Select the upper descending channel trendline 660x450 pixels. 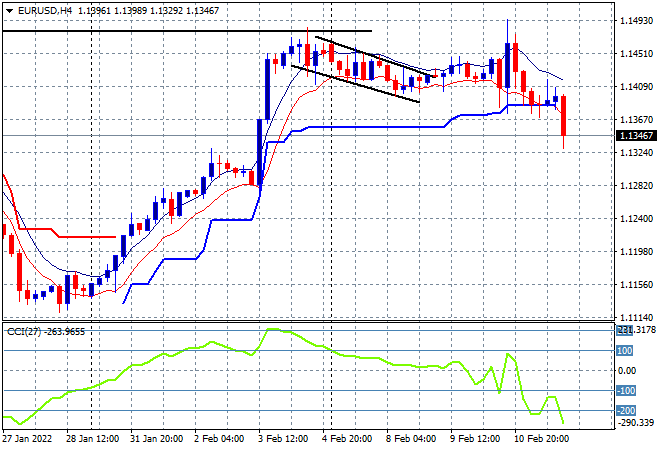click(x=375, y=57)
